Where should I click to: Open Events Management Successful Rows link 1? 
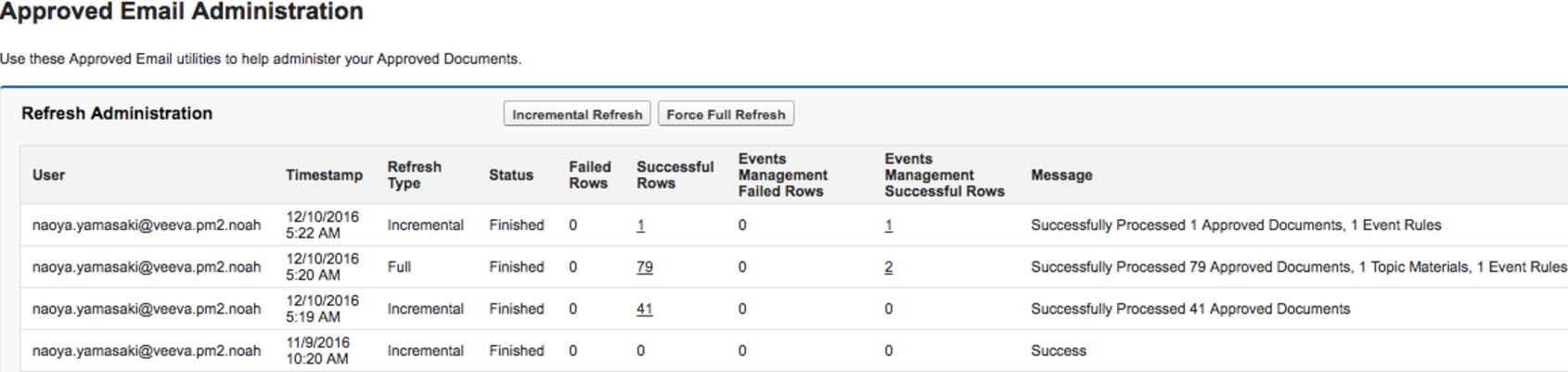[888, 225]
